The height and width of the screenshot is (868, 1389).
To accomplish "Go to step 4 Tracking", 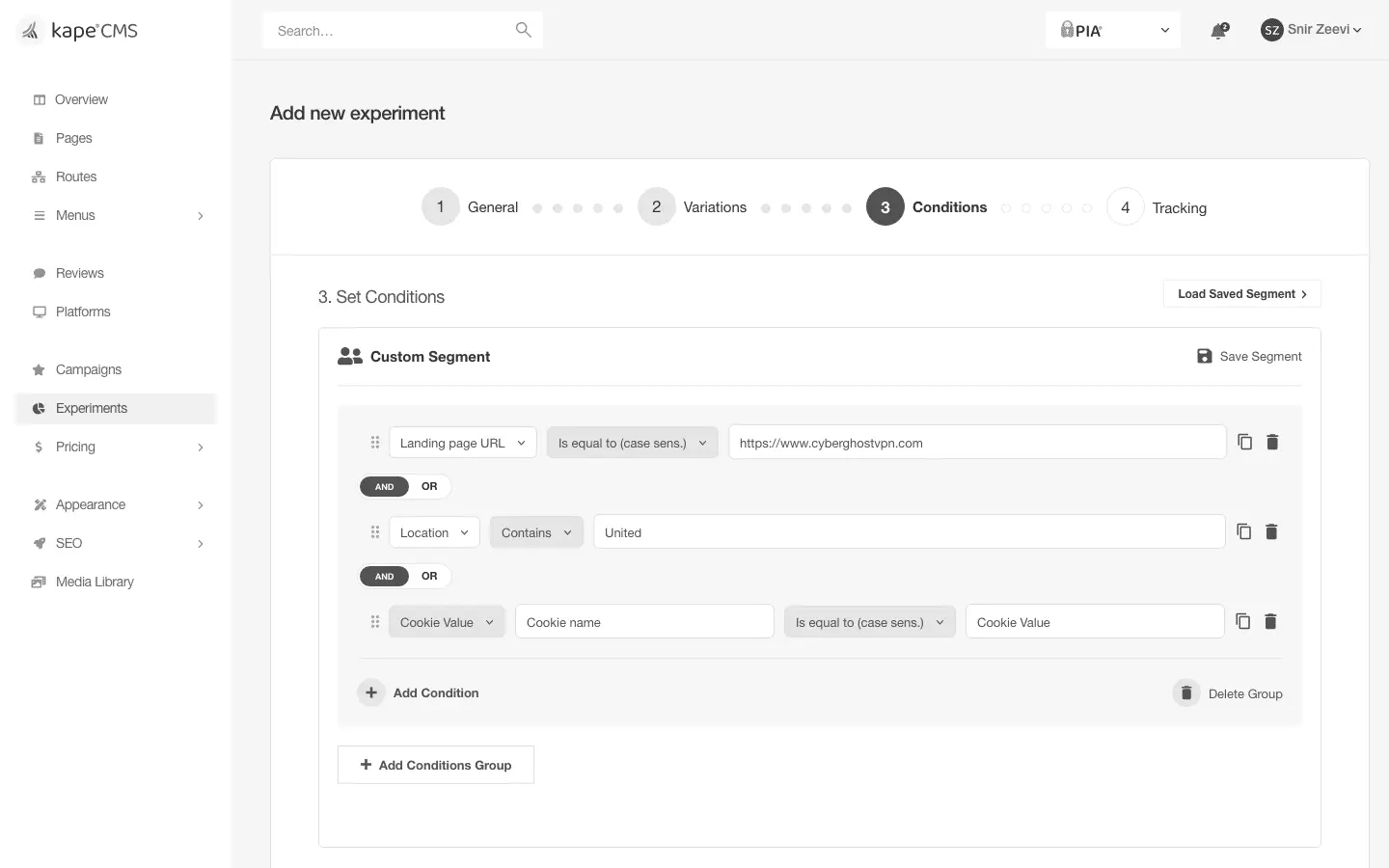I will point(1157,206).
